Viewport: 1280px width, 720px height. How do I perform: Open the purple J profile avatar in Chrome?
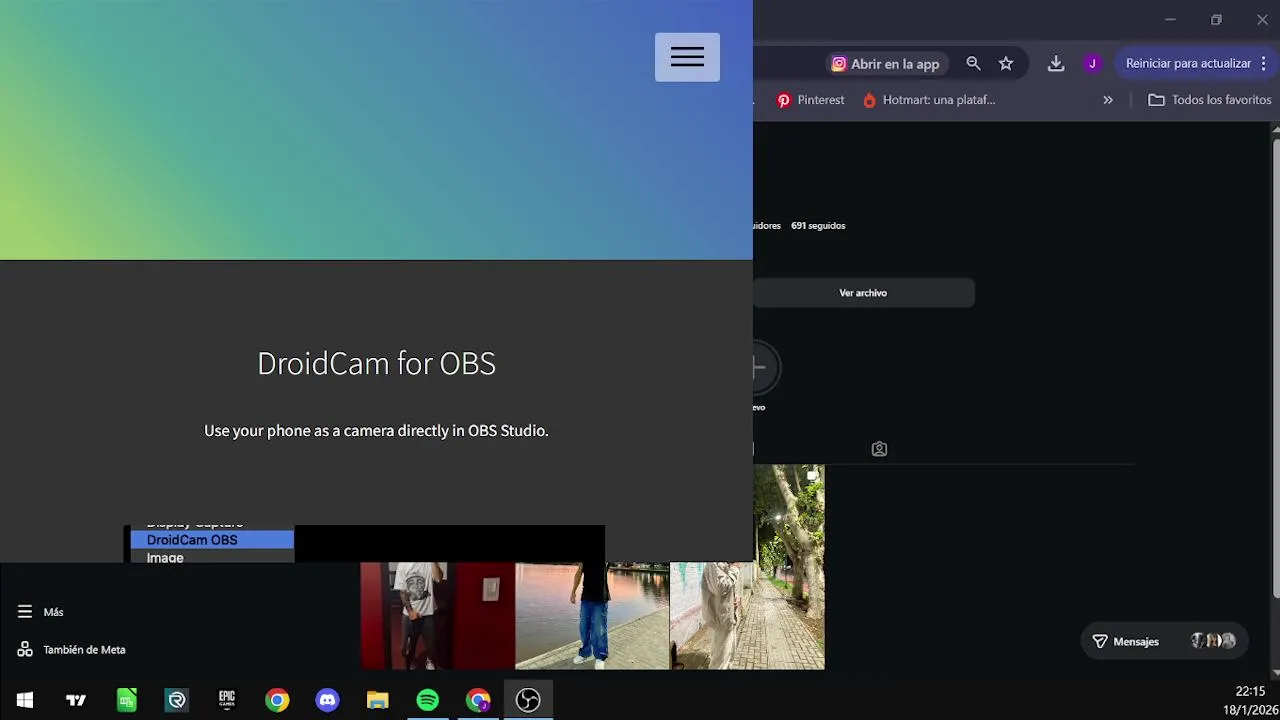tap(1092, 63)
